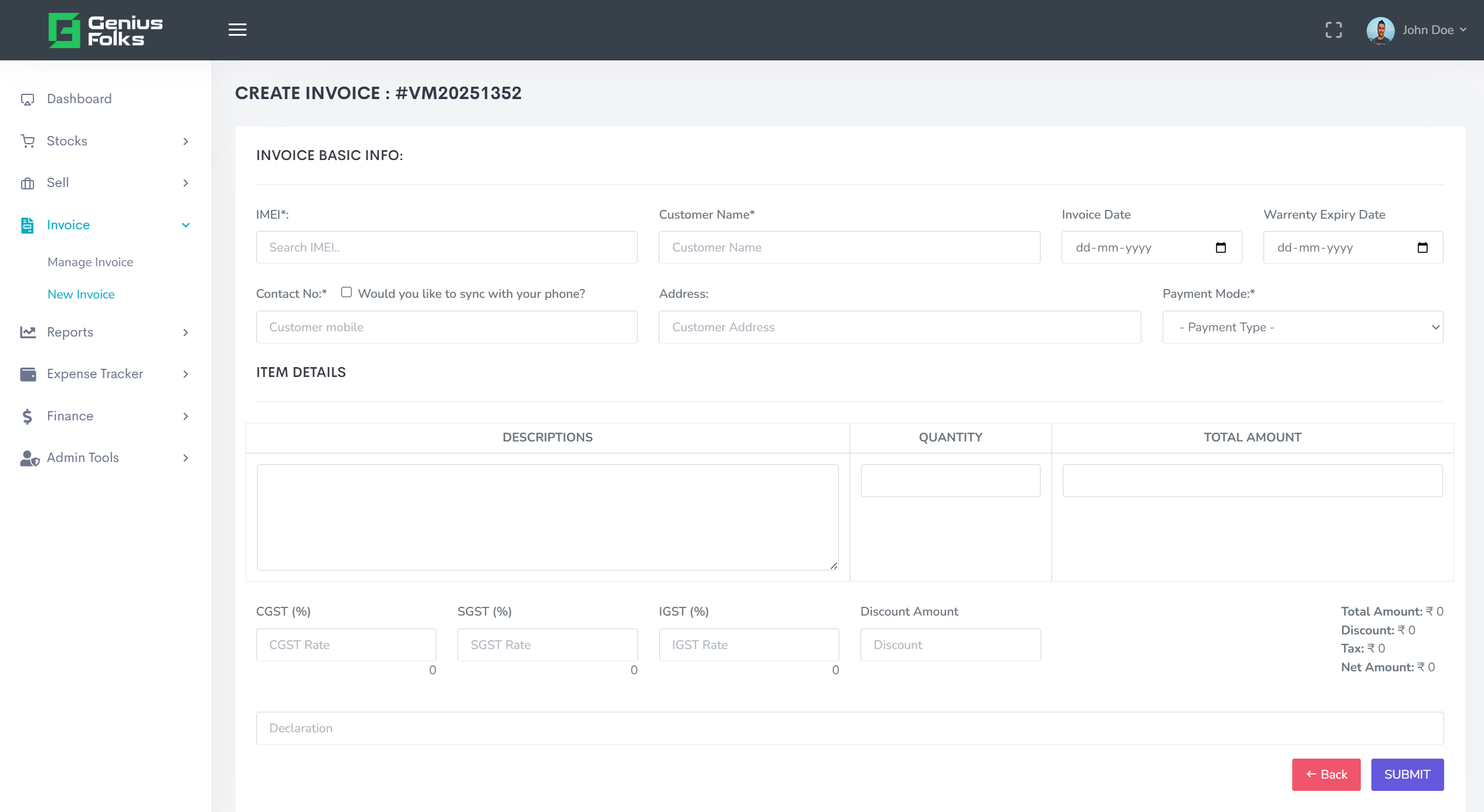Open Reports via the chart icon

[x=28, y=332]
